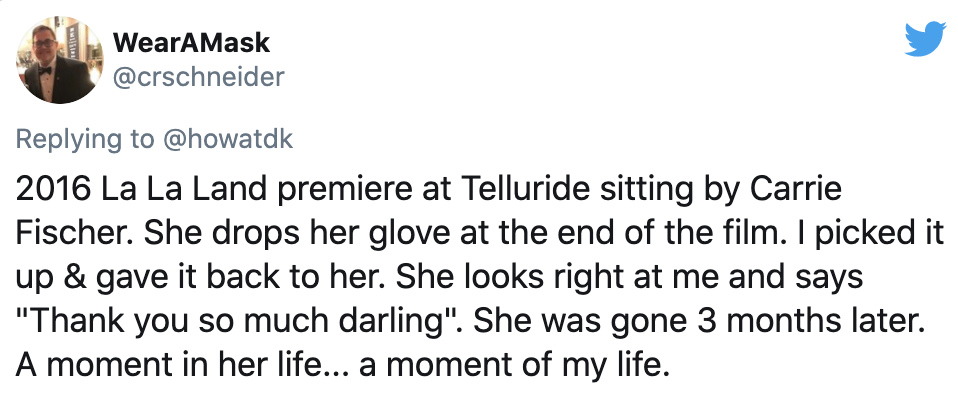Click the ampersand in "up & gave"
The width and height of the screenshot is (958, 394).
tap(71, 277)
